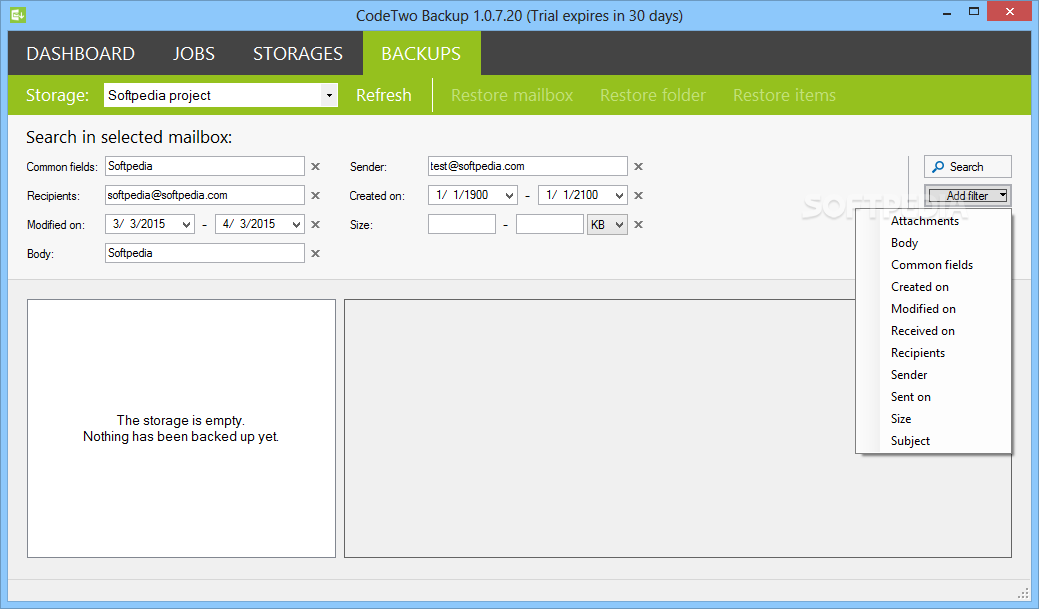Close the CodeTwo Backup window
Viewport: 1039px width, 609px height.
1009,12
